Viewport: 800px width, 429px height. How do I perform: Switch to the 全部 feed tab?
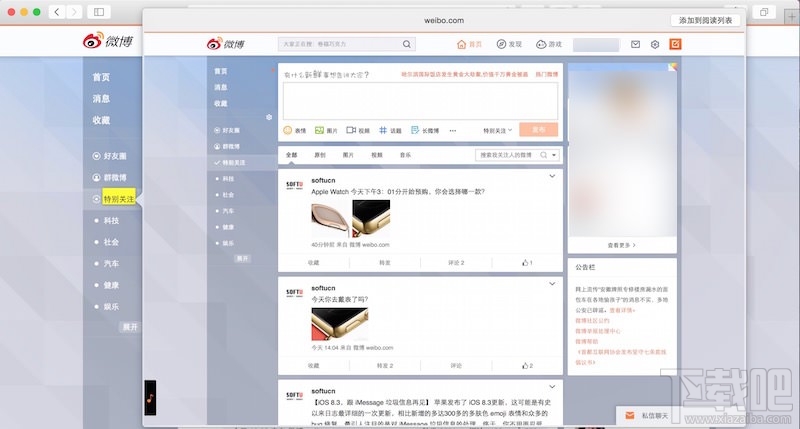[291, 155]
